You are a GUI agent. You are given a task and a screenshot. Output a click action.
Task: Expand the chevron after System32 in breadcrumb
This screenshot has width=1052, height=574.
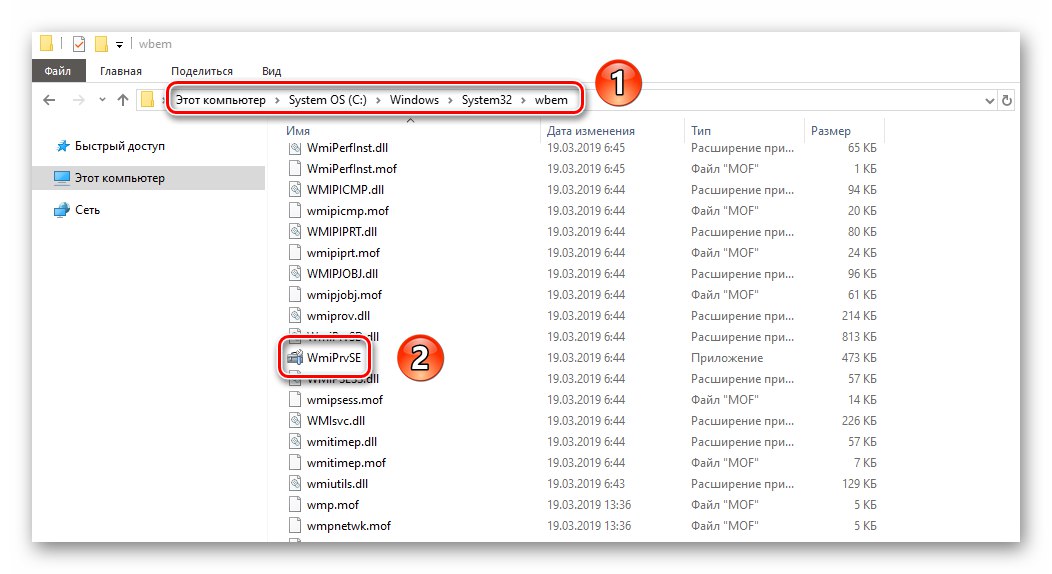tap(523, 101)
